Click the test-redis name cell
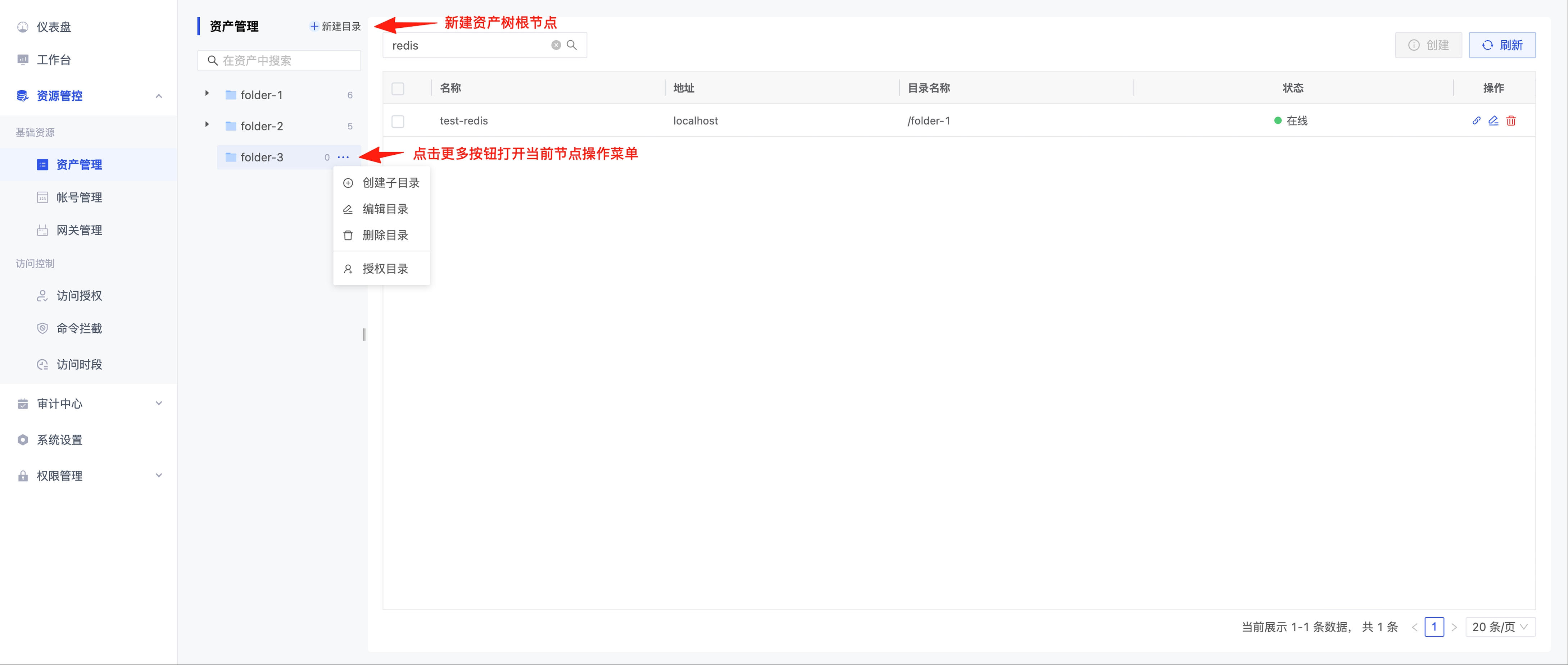This screenshot has height=665, width=1568. pyautogui.click(x=464, y=121)
